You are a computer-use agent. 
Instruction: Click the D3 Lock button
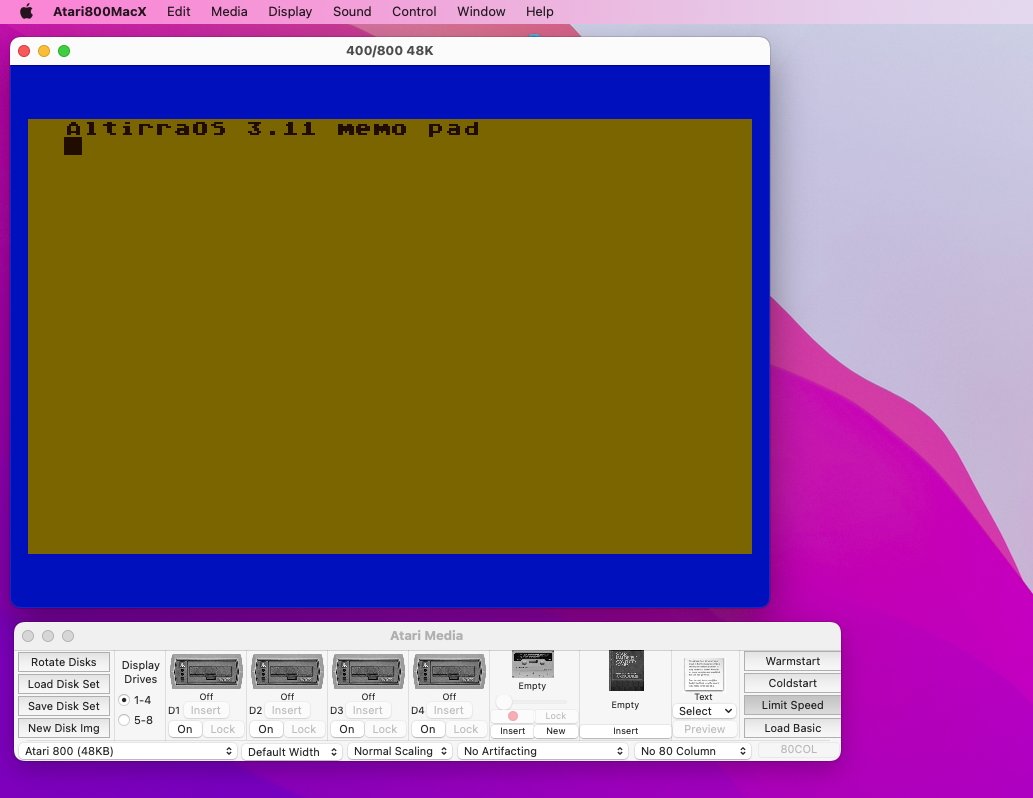pos(385,729)
